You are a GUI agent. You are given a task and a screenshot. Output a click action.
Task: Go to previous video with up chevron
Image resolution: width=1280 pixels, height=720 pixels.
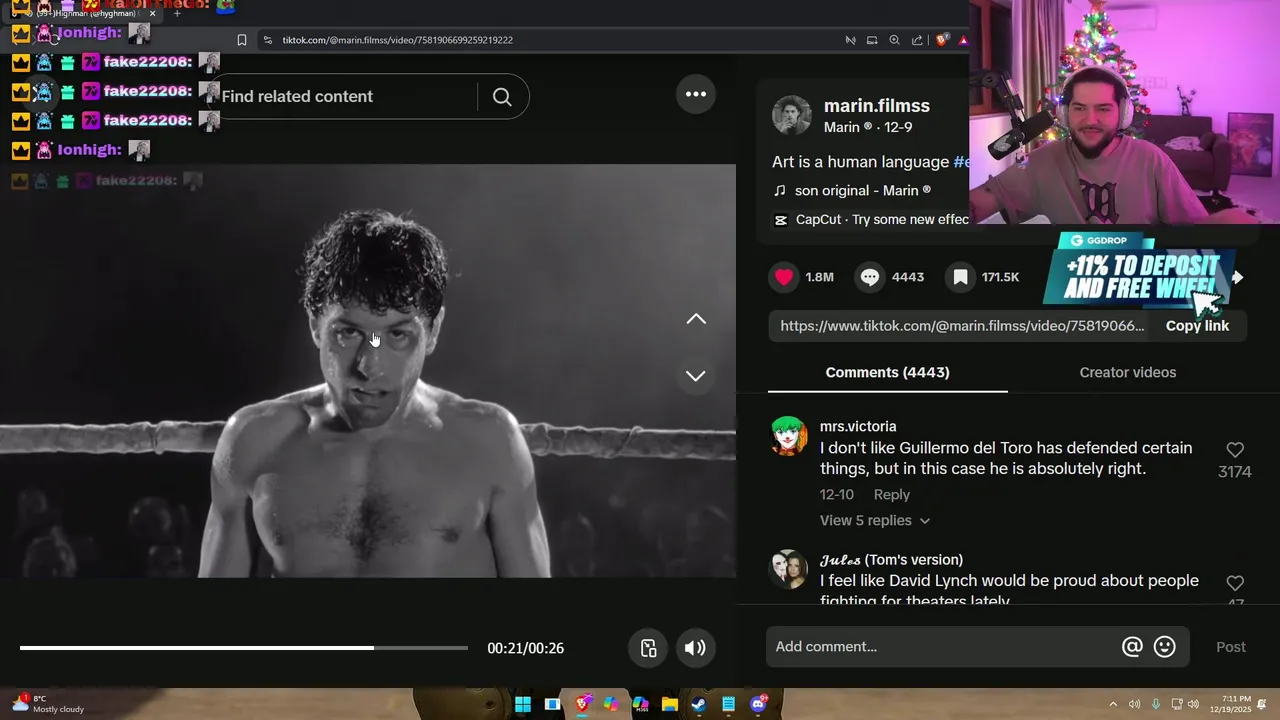(x=696, y=319)
